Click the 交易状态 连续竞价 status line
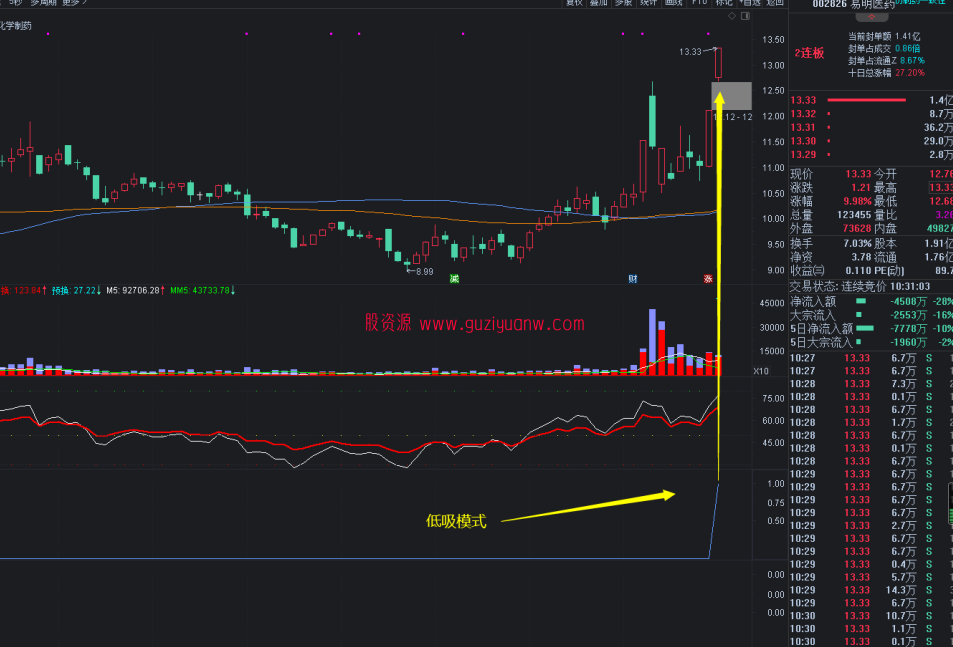The width and height of the screenshot is (953, 647). point(859,286)
